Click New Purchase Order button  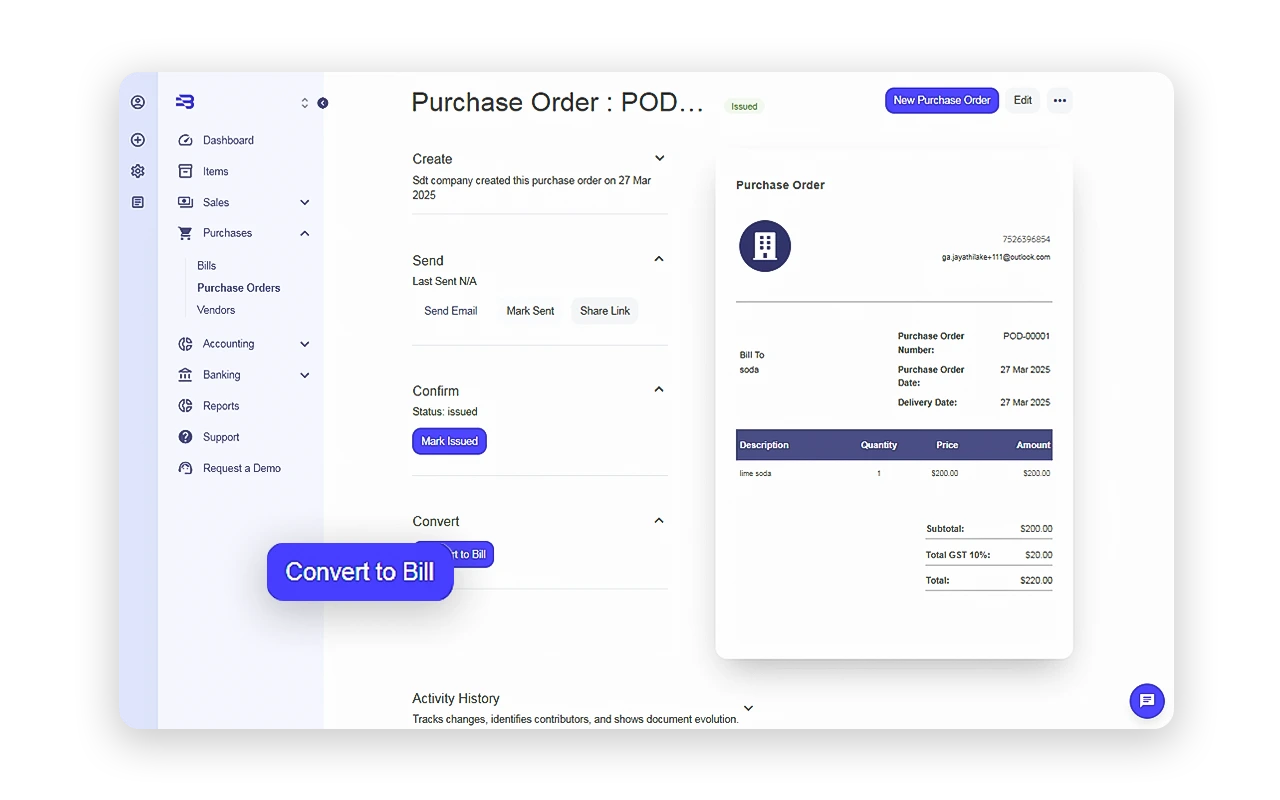[x=942, y=100]
